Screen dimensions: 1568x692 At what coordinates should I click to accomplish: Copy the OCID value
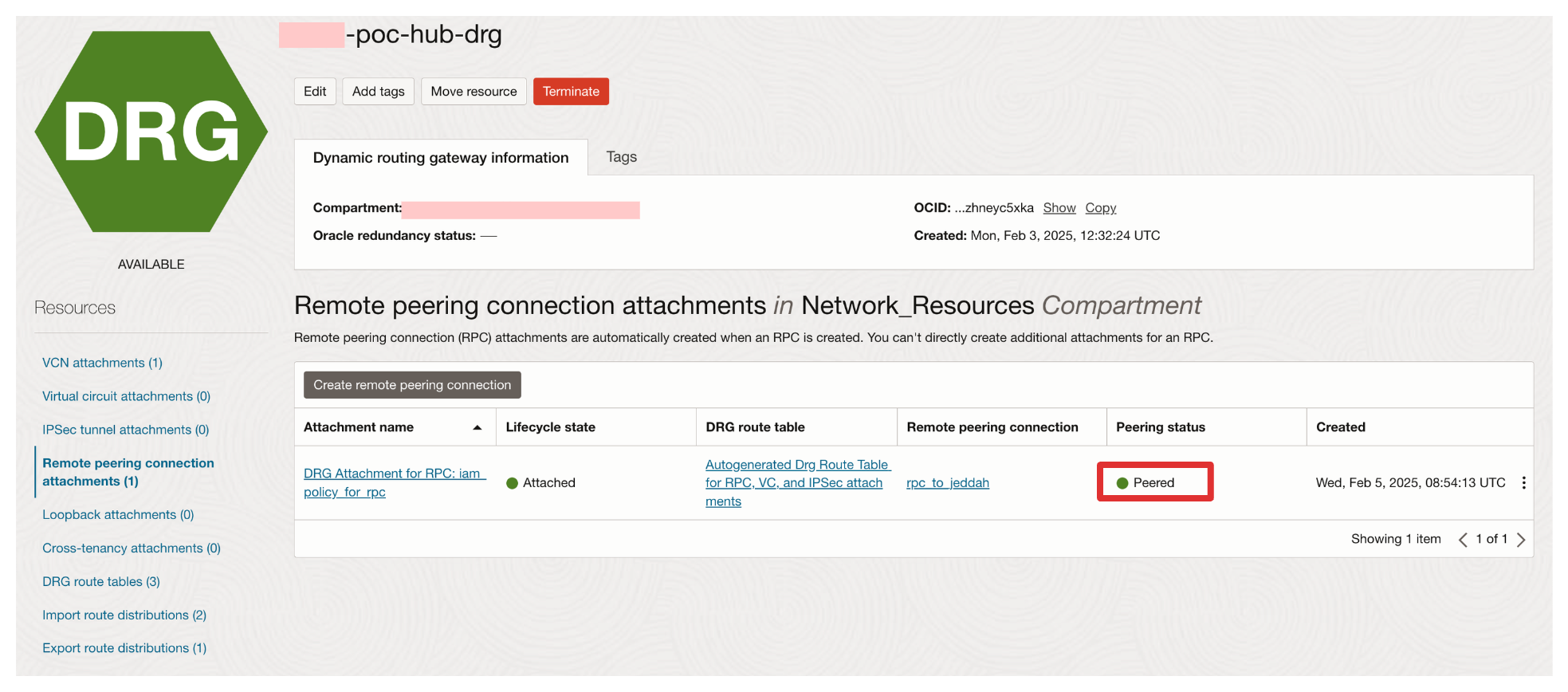(1100, 208)
